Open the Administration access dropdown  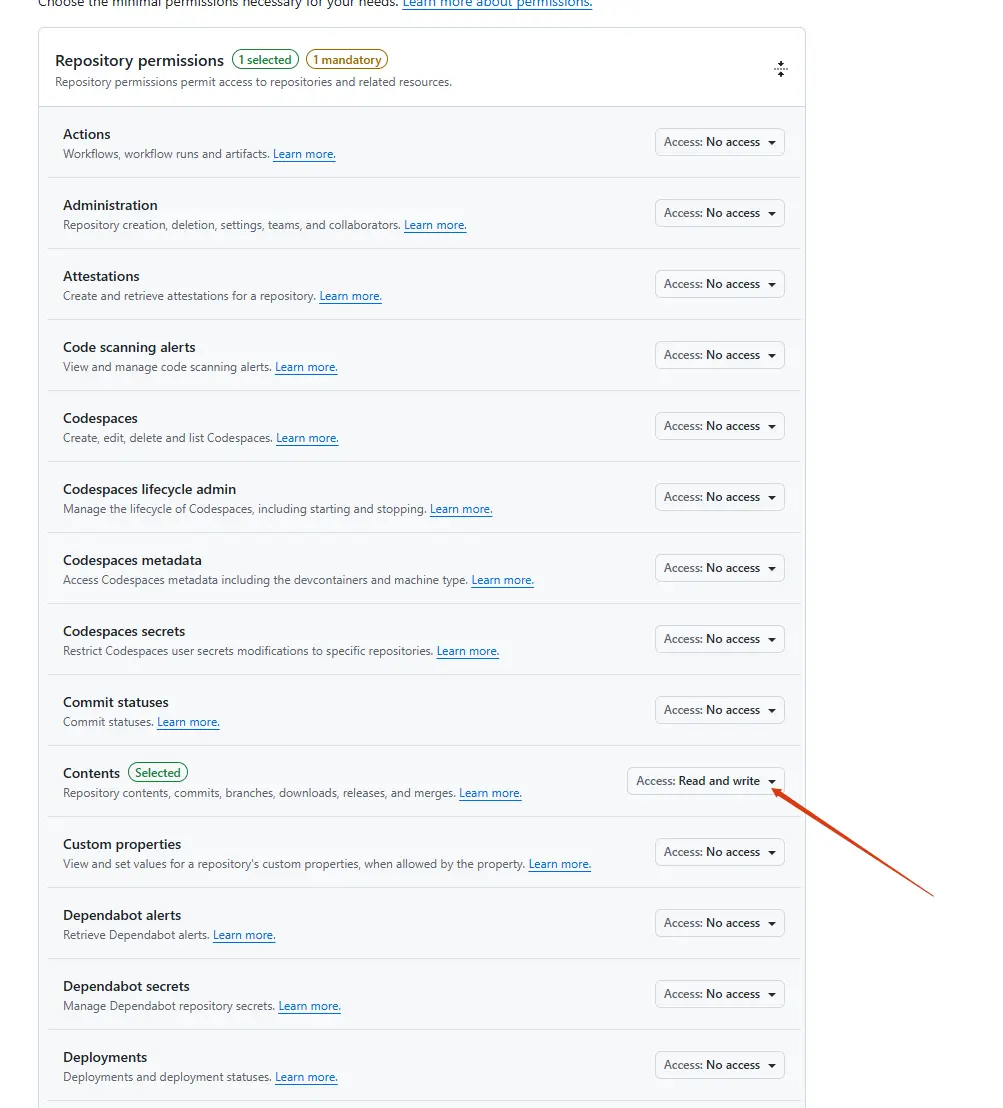[x=719, y=213]
